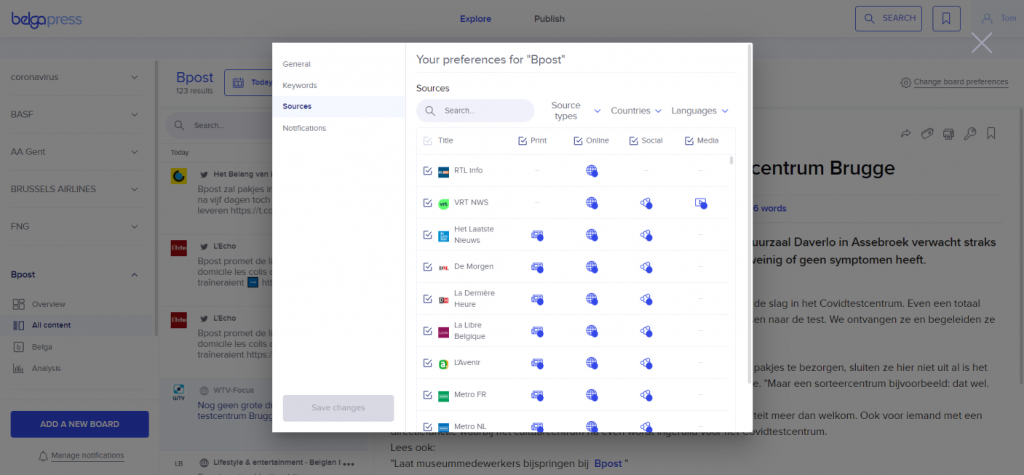Close the preferences dialog with X
Image resolution: width=1024 pixels, height=475 pixels.
point(981,42)
